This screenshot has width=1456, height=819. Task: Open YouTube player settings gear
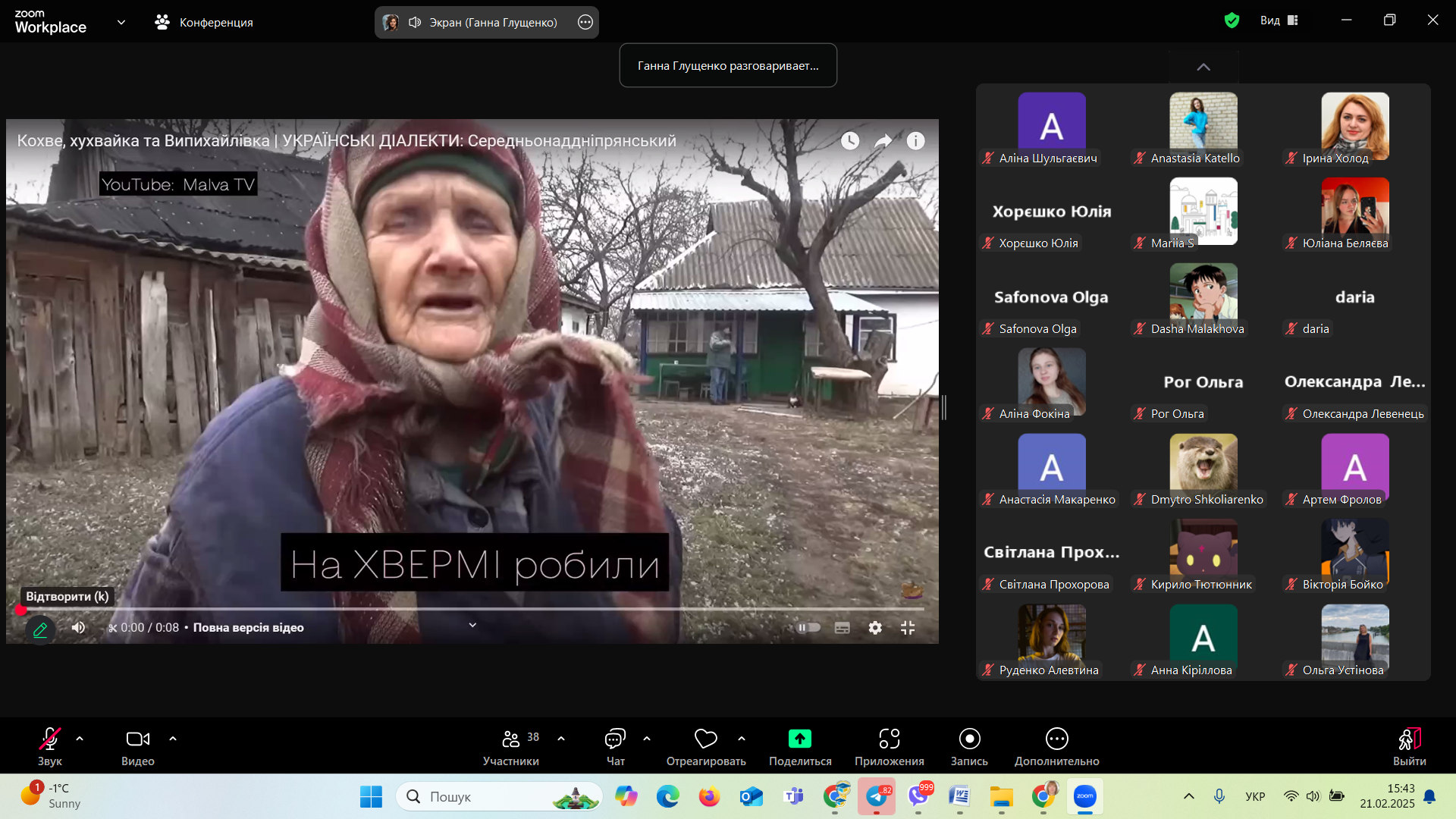875,628
